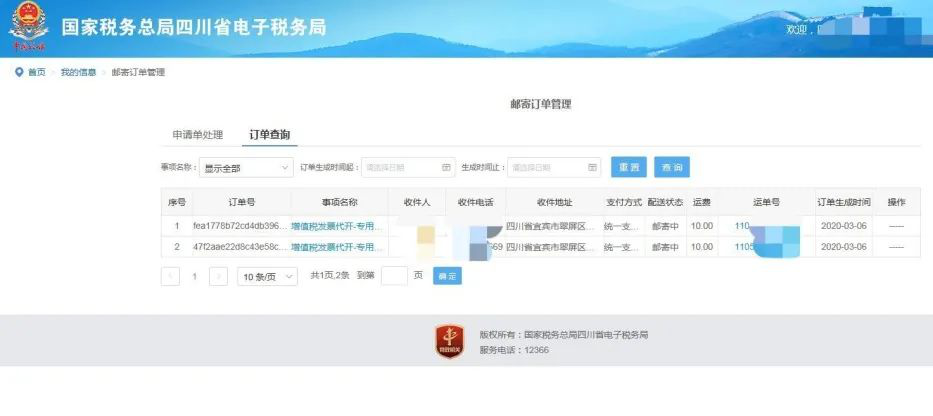Click the red shield badge in footer

[449, 341]
